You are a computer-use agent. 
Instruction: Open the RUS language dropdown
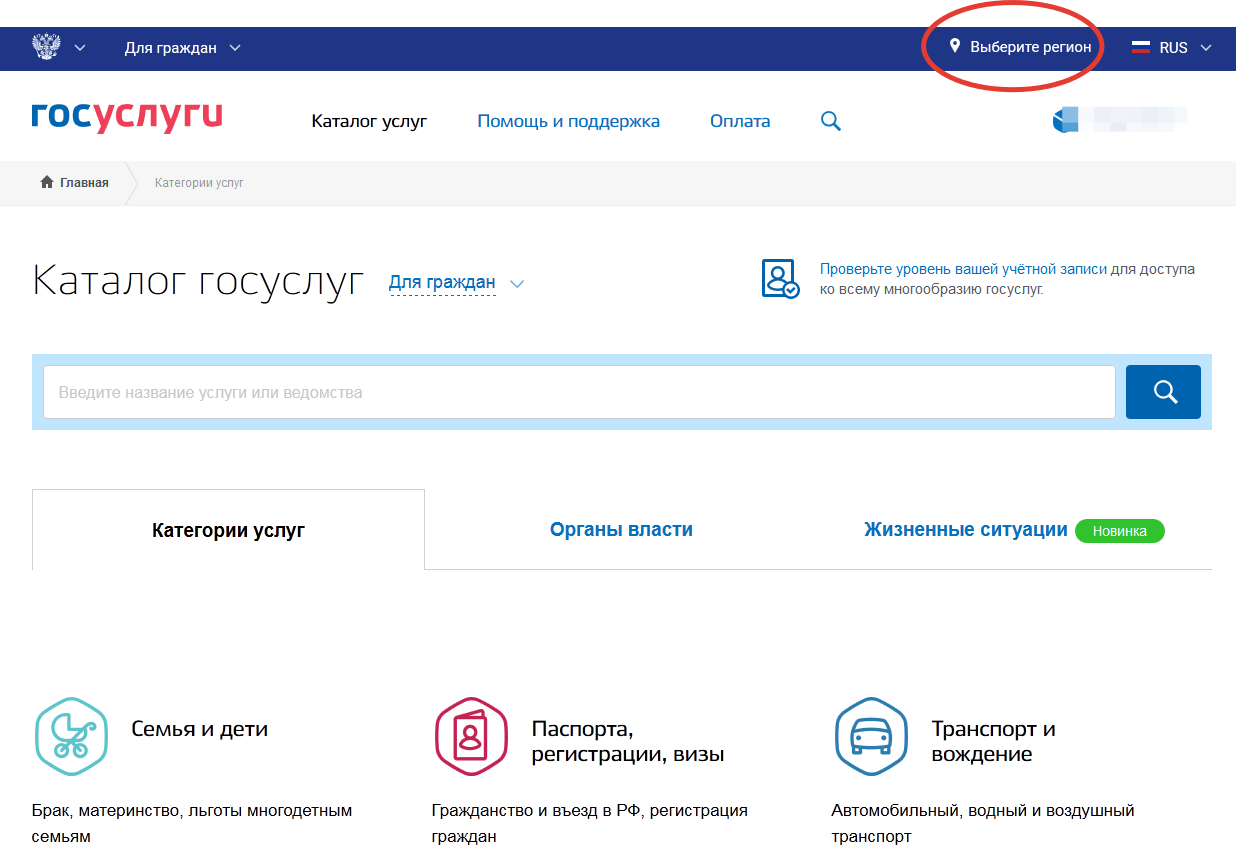pos(1171,47)
